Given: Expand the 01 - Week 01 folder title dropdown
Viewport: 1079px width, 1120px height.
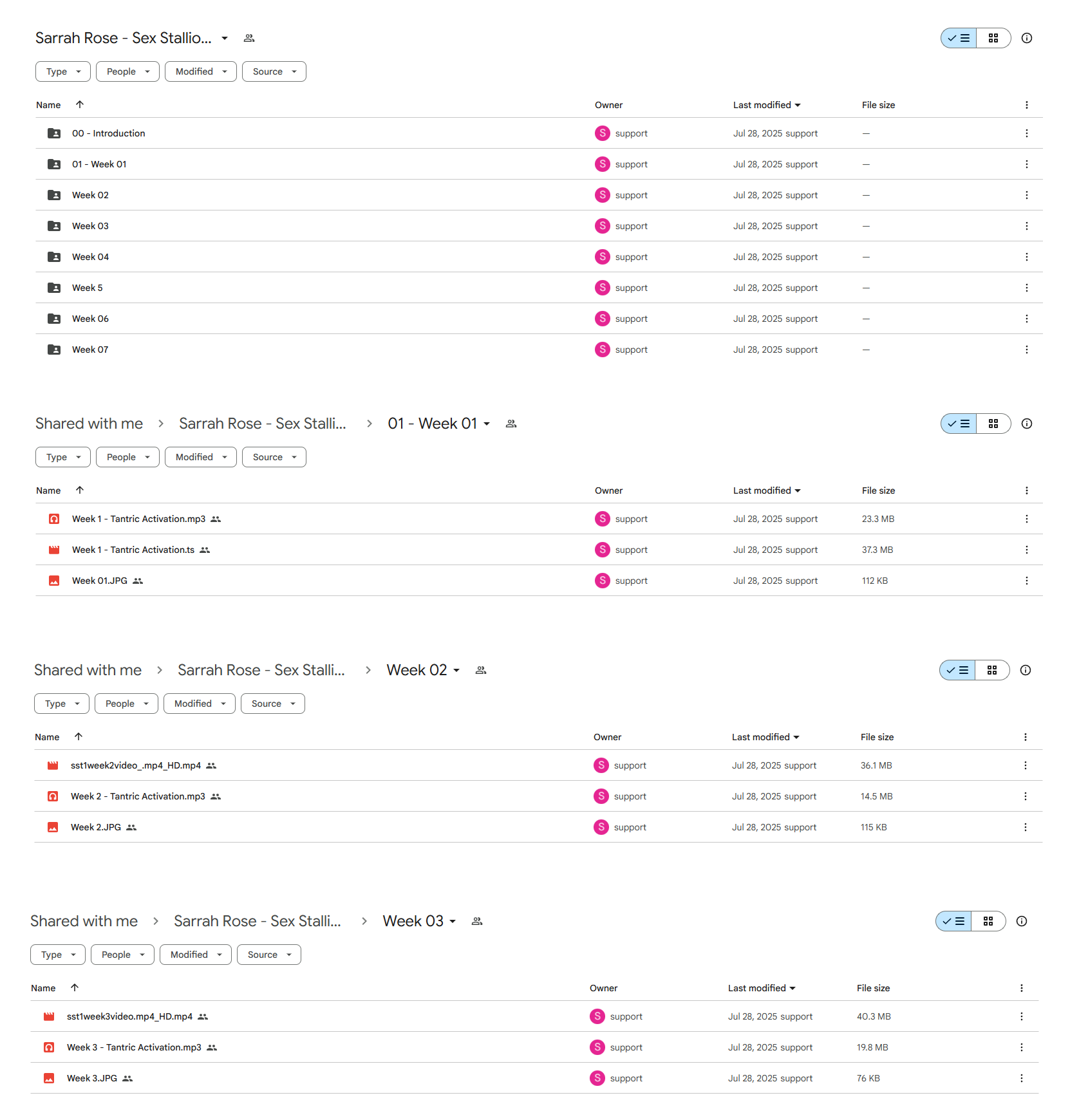Looking at the screenshot, I should (x=487, y=424).
